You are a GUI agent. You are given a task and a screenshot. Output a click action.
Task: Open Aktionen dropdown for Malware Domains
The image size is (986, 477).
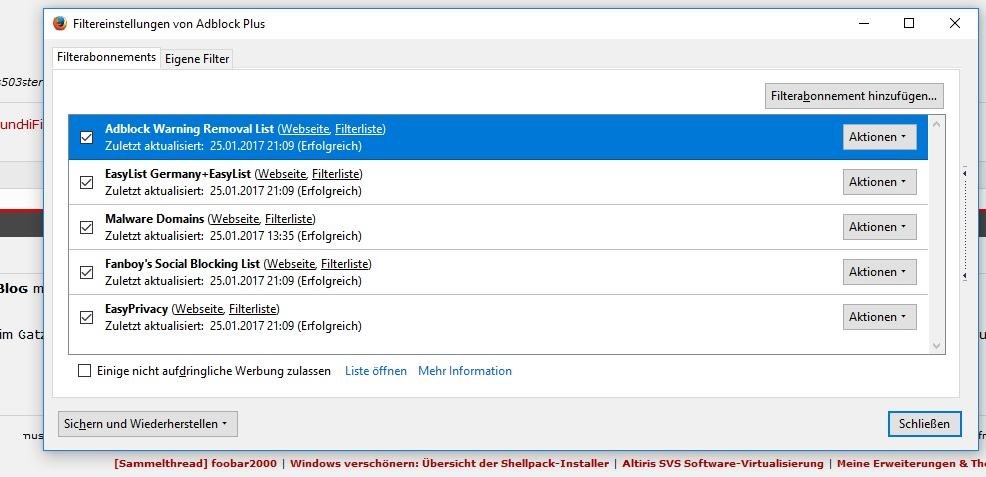879,227
